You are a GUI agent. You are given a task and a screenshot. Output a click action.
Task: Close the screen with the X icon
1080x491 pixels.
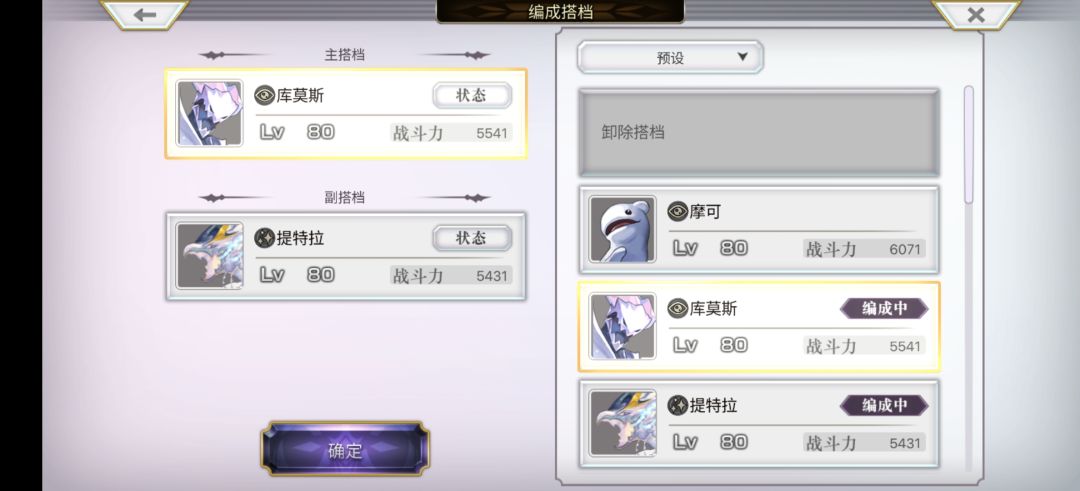[x=975, y=14]
